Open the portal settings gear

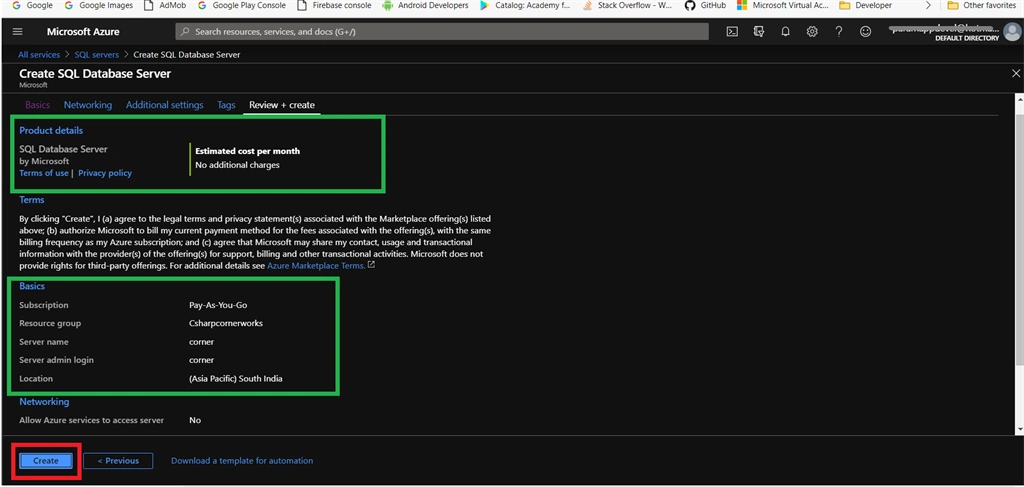[x=812, y=31]
